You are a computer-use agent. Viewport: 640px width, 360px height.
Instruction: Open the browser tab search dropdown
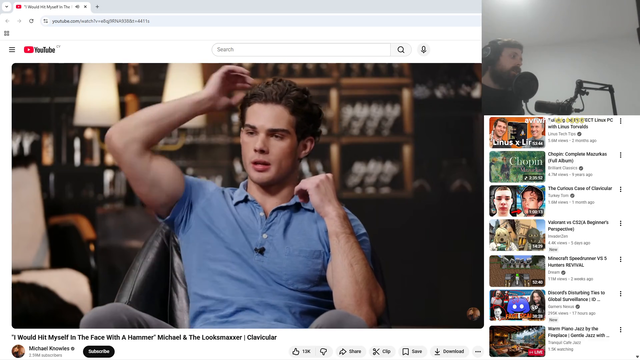[7, 7]
